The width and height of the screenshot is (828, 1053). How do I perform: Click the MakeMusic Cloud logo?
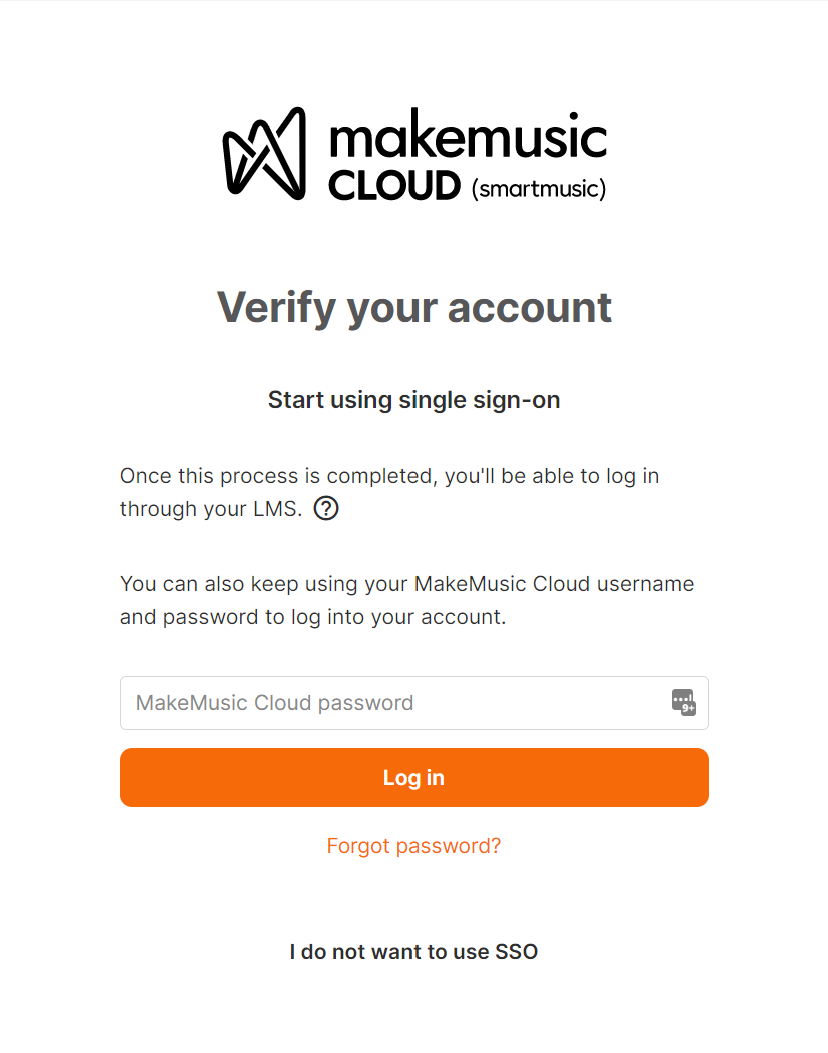click(x=262, y=153)
